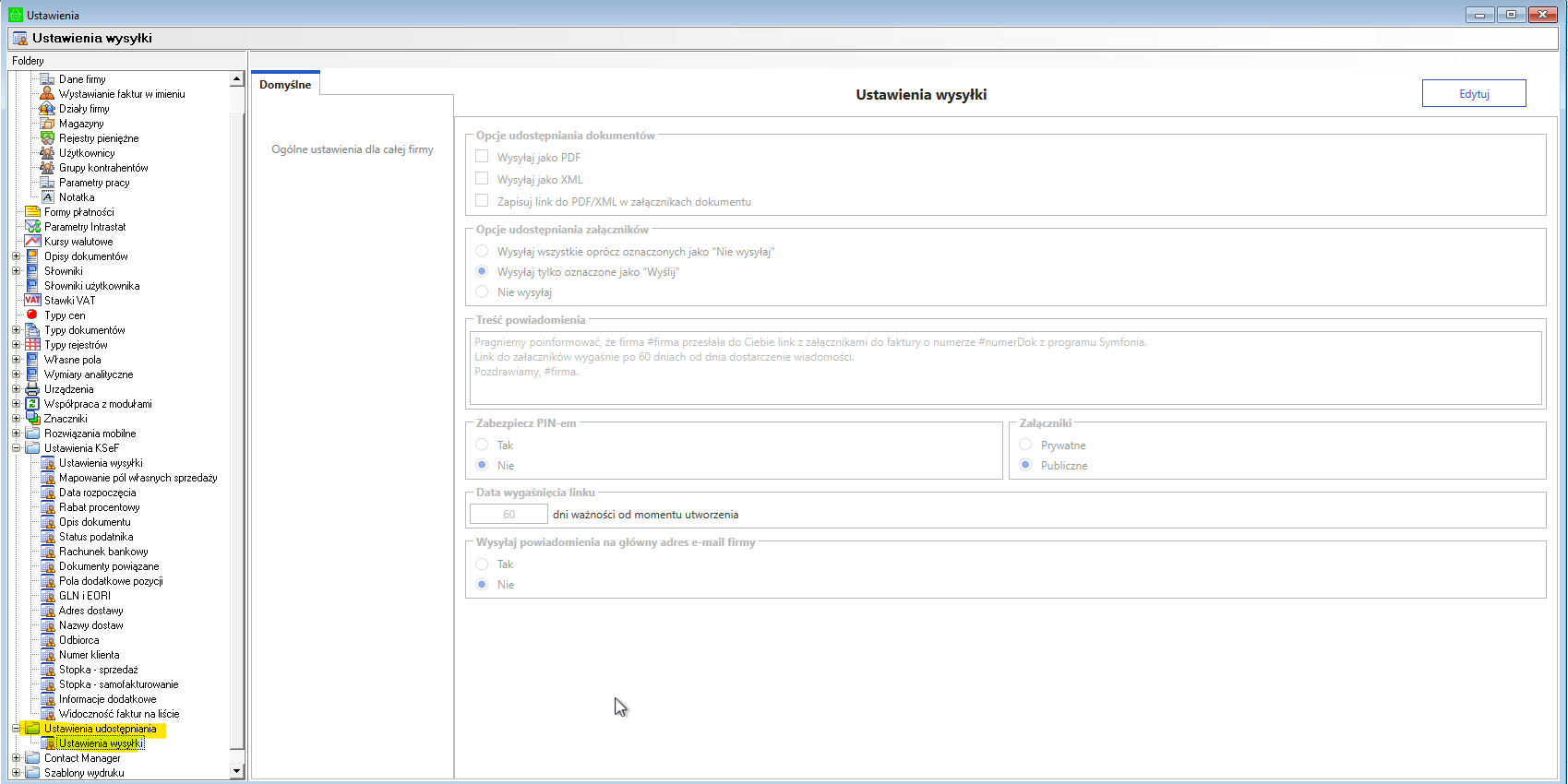
Task: Click the Kursy walutowe chart icon
Action: (x=32, y=242)
